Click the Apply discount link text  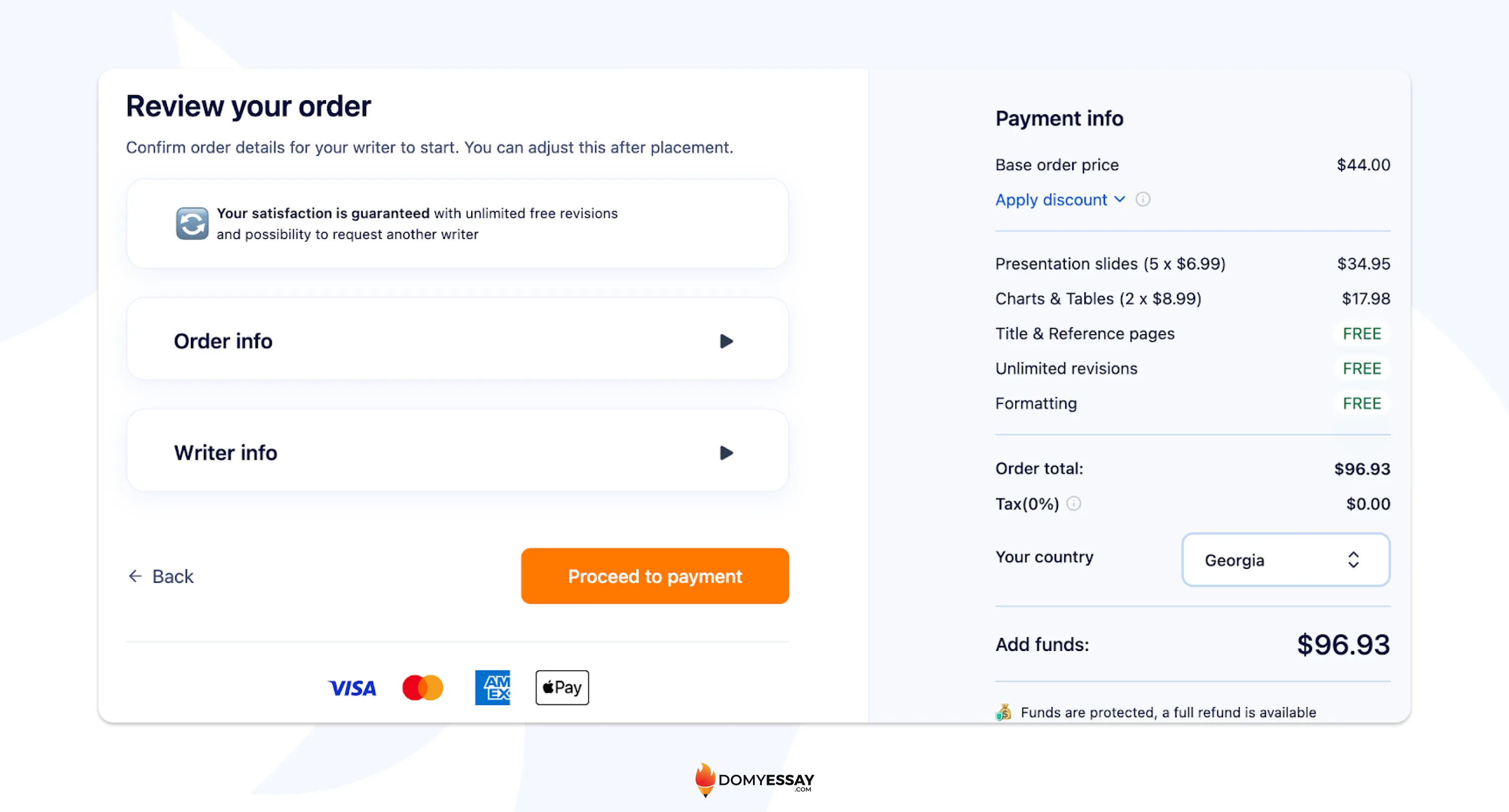1051,200
